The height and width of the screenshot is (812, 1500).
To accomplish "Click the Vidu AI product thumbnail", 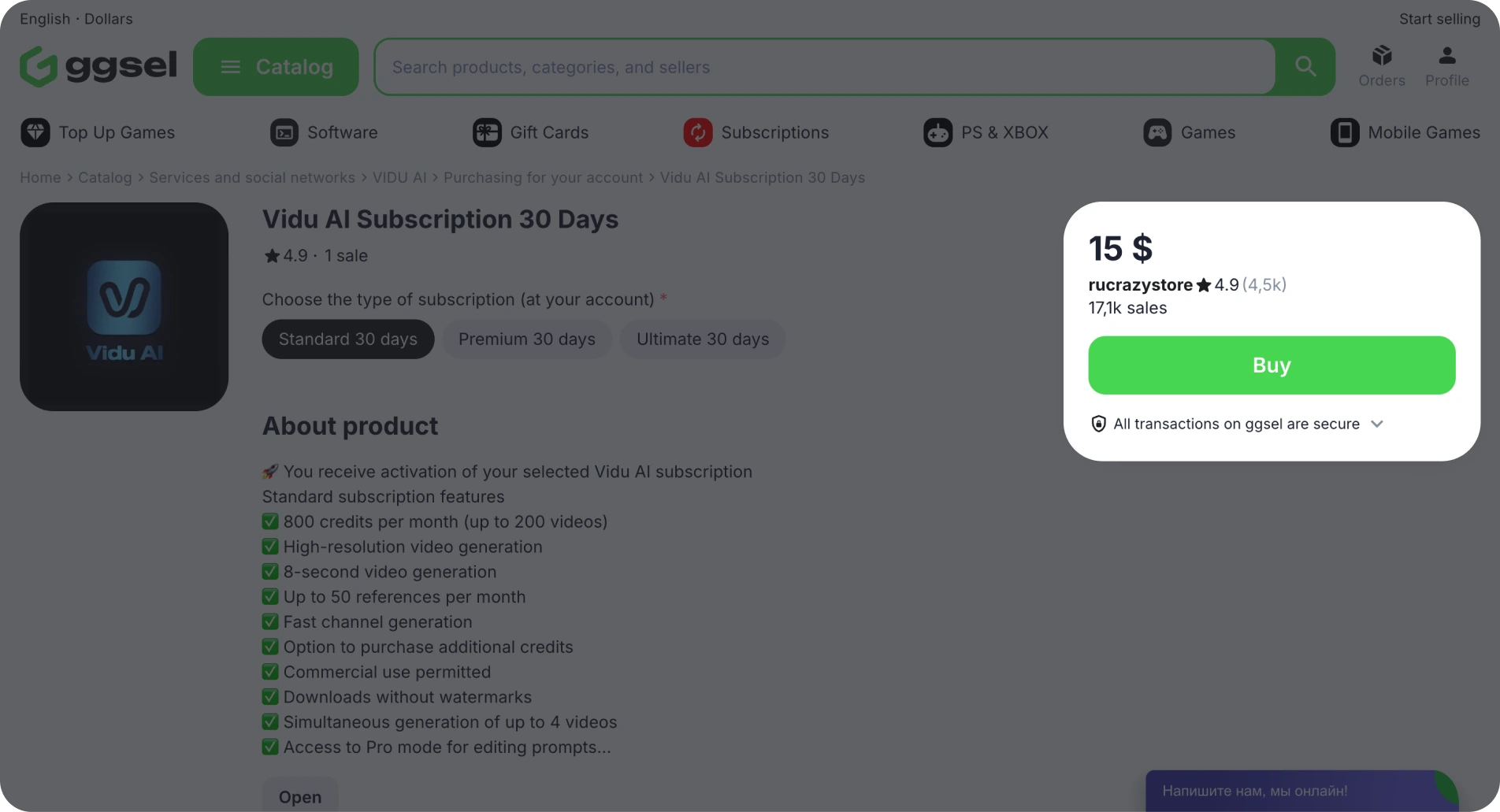I will click(124, 306).
